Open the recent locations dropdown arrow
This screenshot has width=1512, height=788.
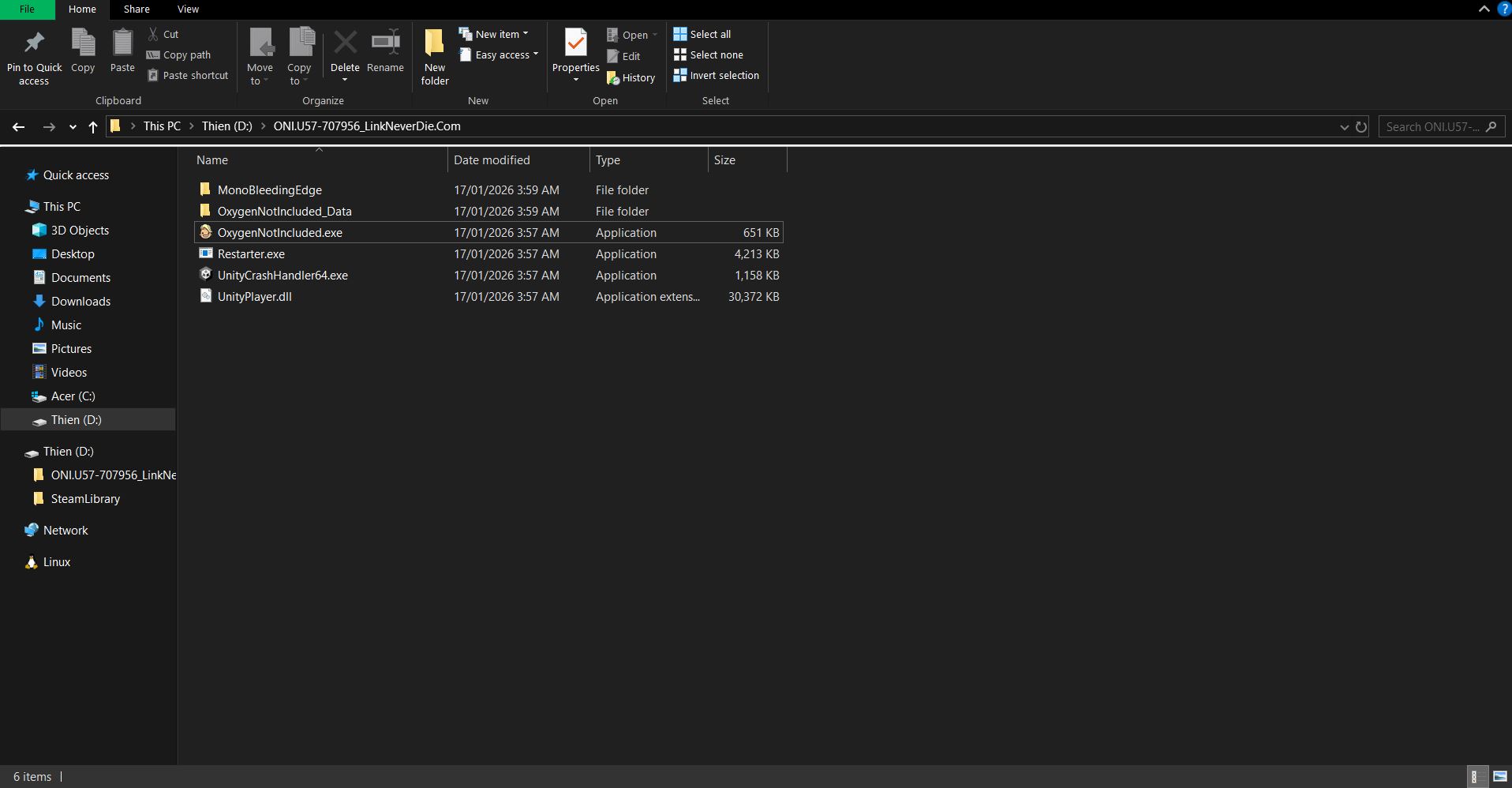coord(73,126)
